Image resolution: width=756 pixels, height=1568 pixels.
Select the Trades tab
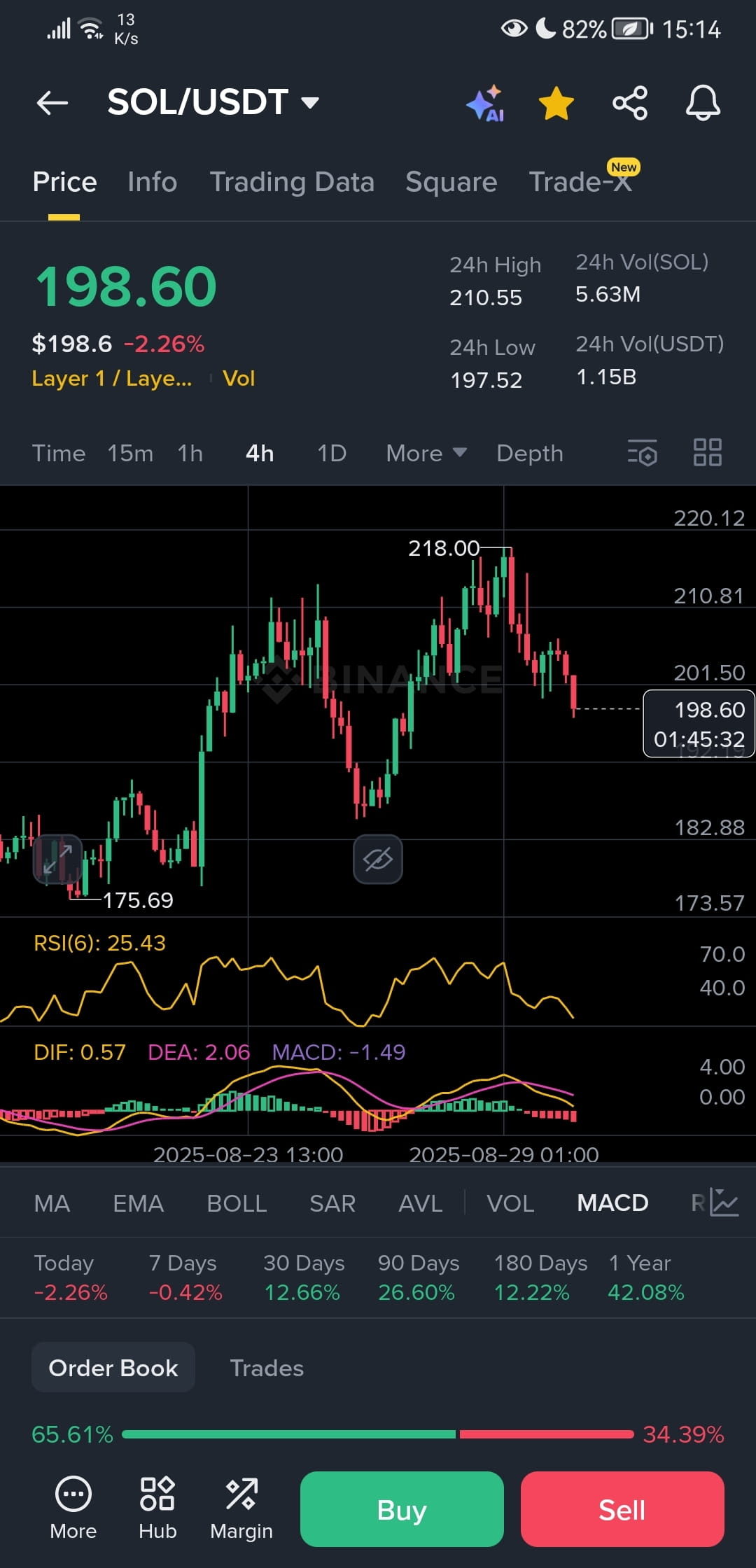267,1368
